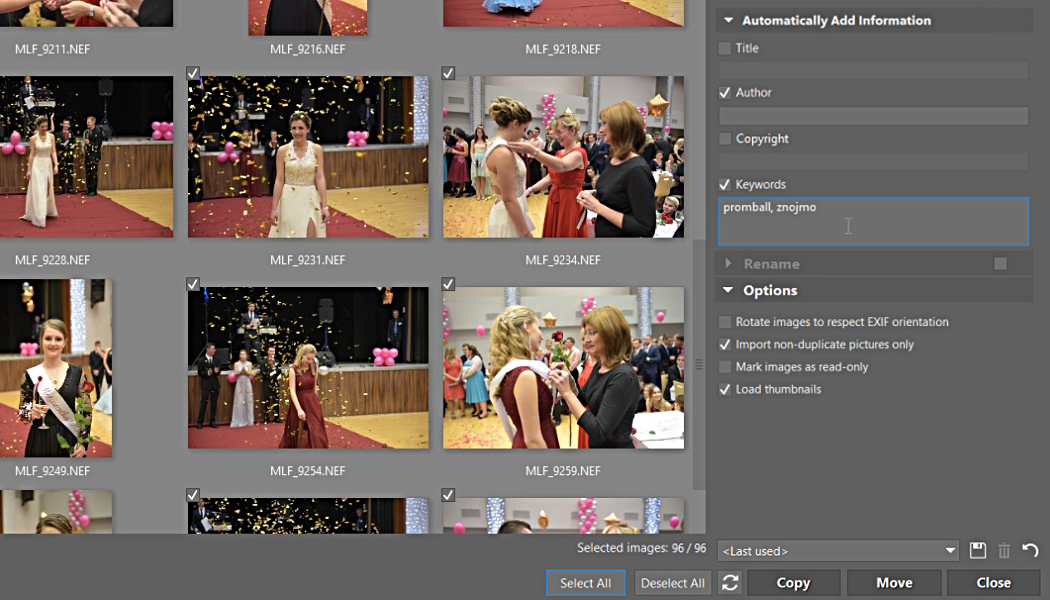Click the Title text field

pos(873,70)
